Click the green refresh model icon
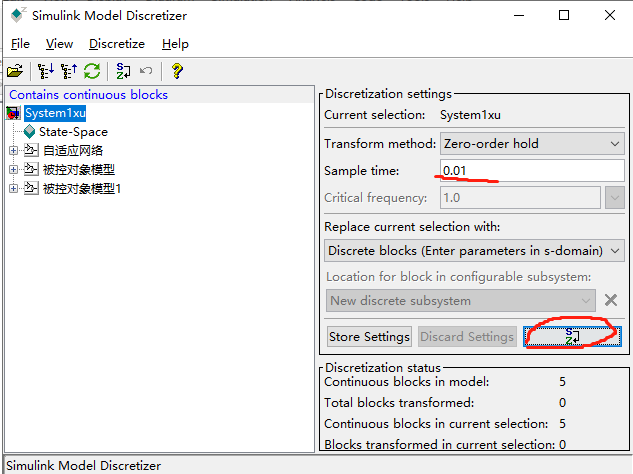 point(92,71)
